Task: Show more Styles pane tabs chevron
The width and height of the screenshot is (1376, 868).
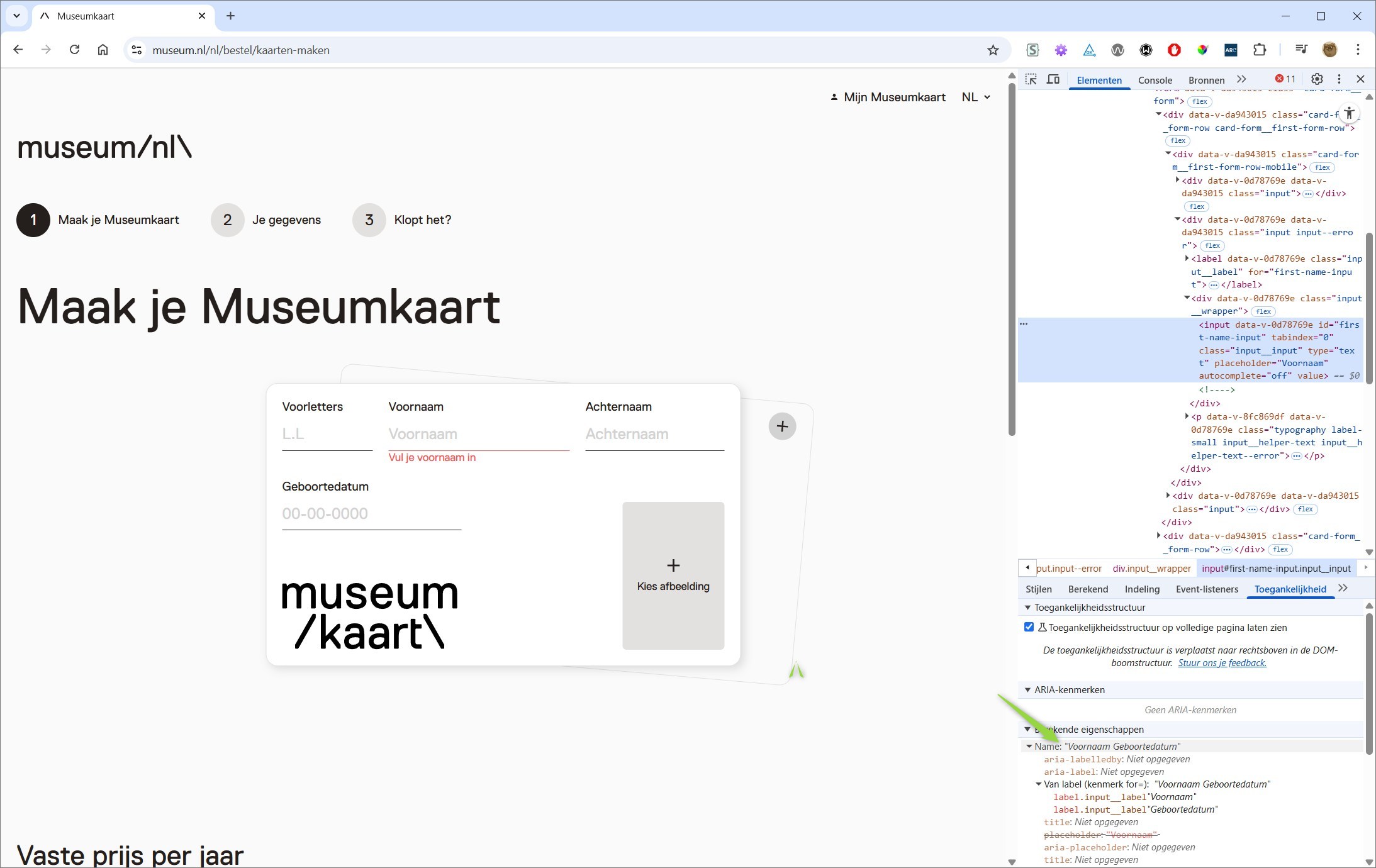Action: coord(1343,589)
